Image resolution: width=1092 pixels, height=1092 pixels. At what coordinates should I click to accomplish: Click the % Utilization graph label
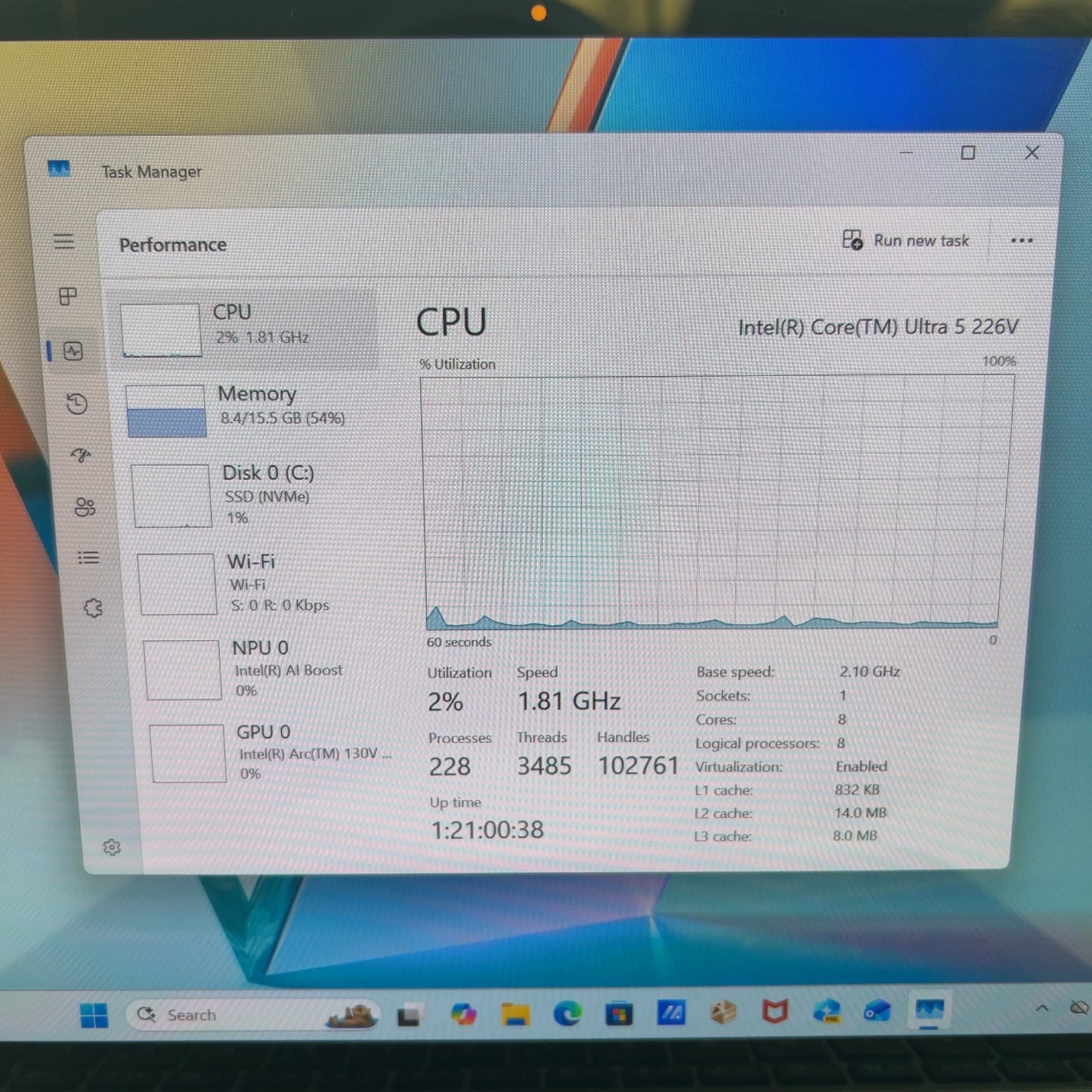(457, 364)
